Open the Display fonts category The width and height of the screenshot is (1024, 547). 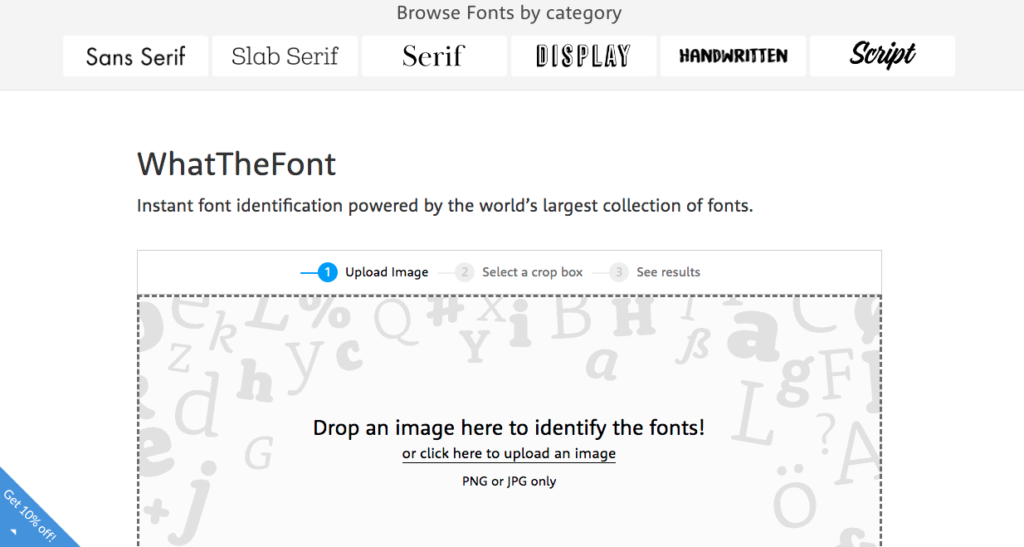583,56
